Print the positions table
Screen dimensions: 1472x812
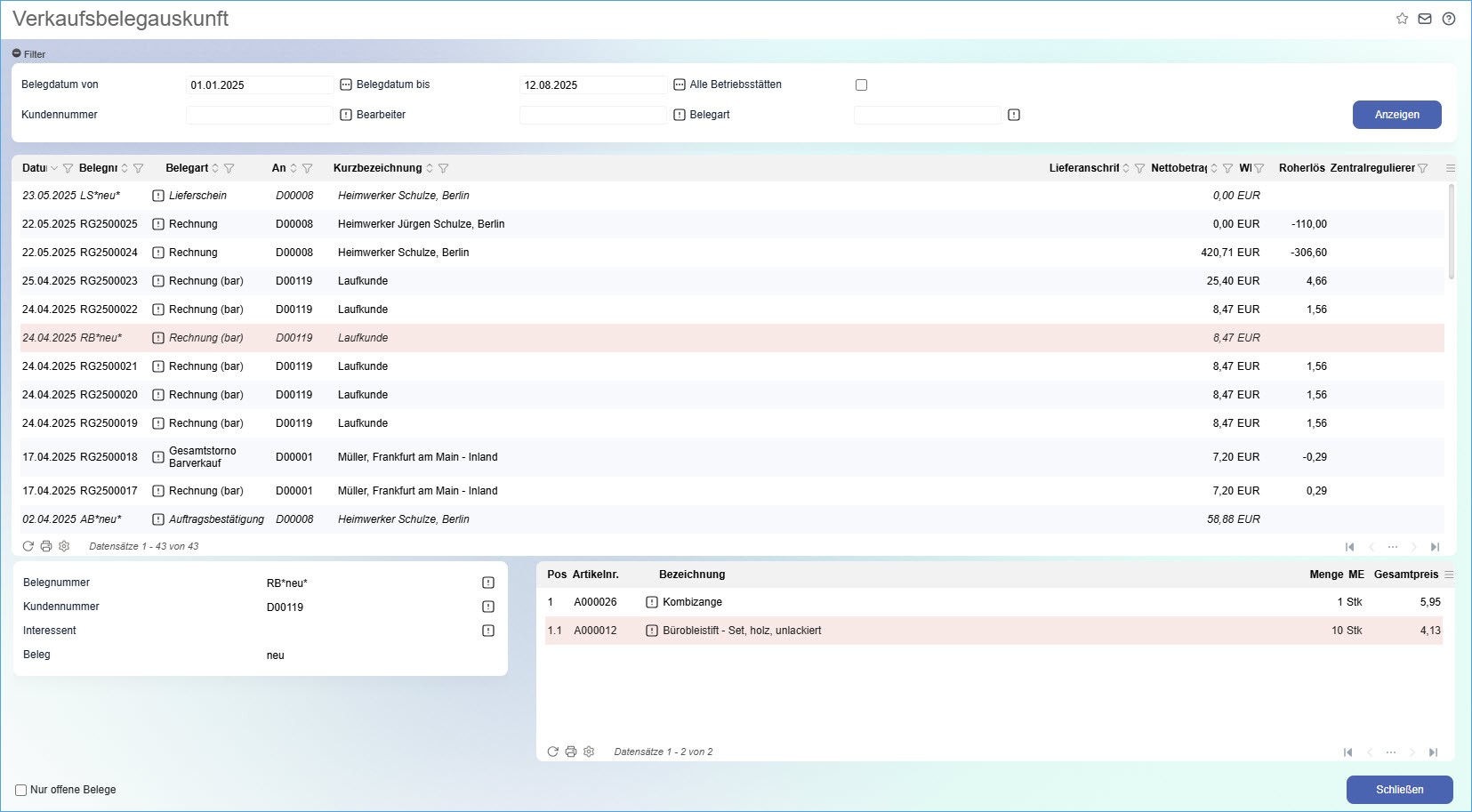coord(571,752)
